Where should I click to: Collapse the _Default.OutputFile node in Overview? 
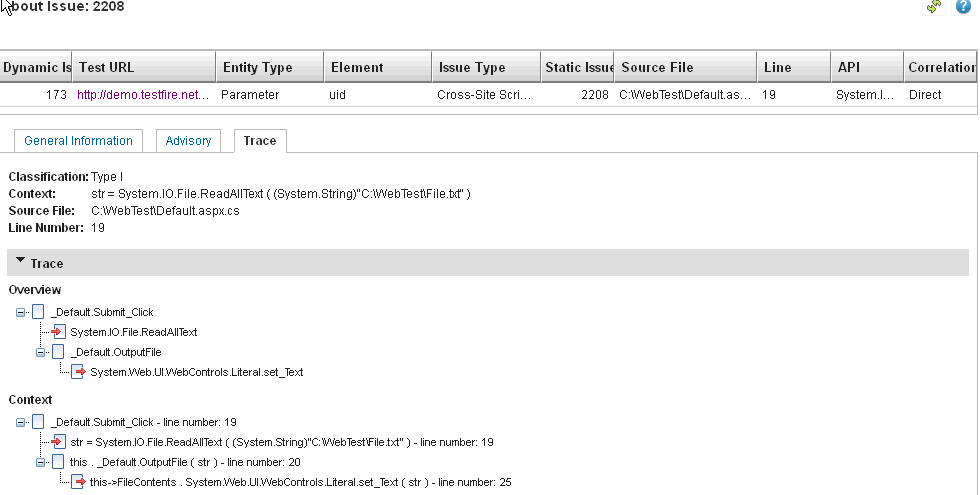pyautogui.click(x=41, y=352)
